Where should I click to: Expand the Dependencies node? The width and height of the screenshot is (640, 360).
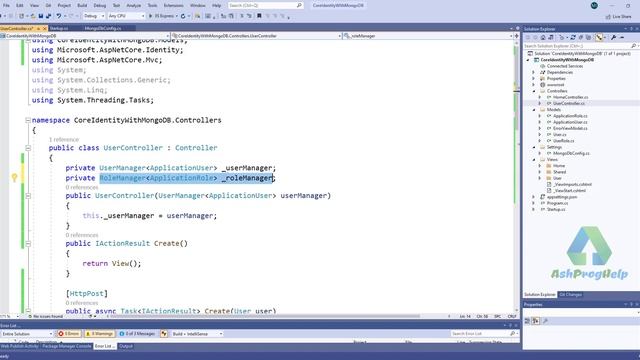pyautogui.click(x=533, y=72)
